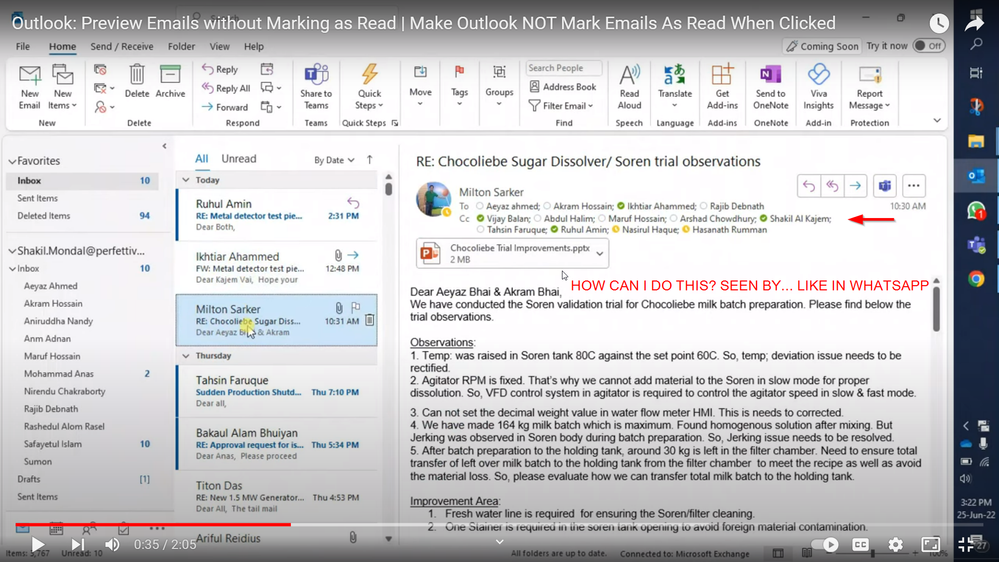Image resolution: width=999 pixels, height=562 pixels.
Task: Open the Chocoliebe Trial Improvements.pptx attachment menu
Action: pyautogui.click(x=600, y=254)
